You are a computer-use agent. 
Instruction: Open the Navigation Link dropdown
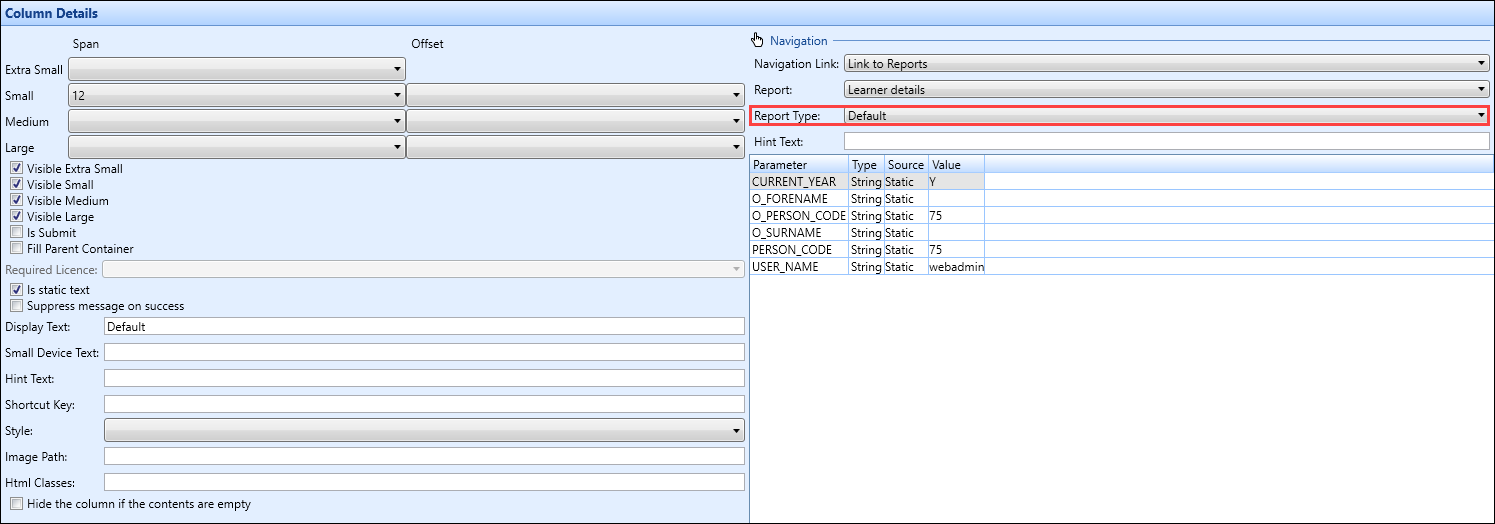click(1167, 63)
